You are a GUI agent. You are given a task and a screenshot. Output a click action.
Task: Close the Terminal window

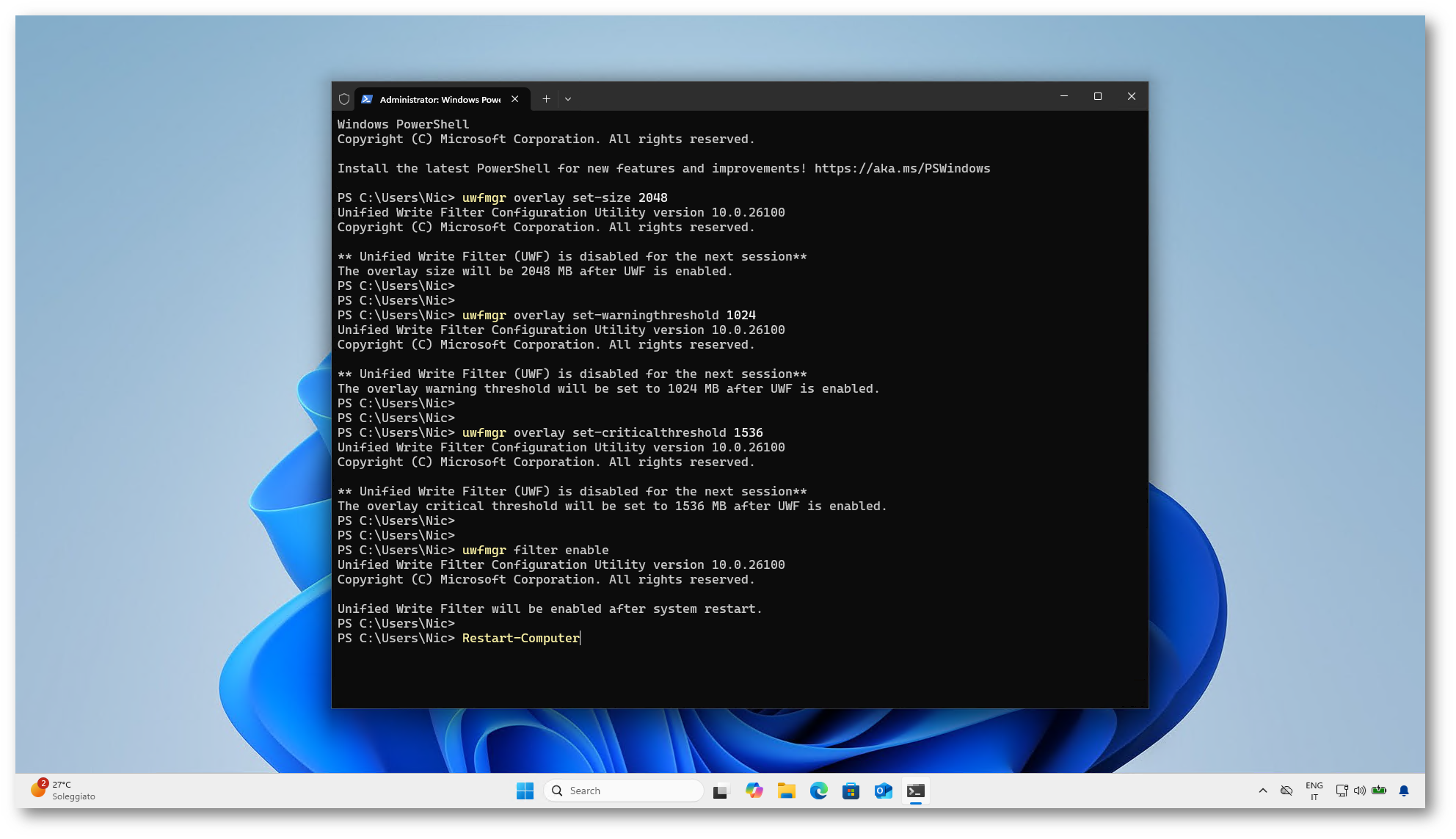click(1132, 96)
